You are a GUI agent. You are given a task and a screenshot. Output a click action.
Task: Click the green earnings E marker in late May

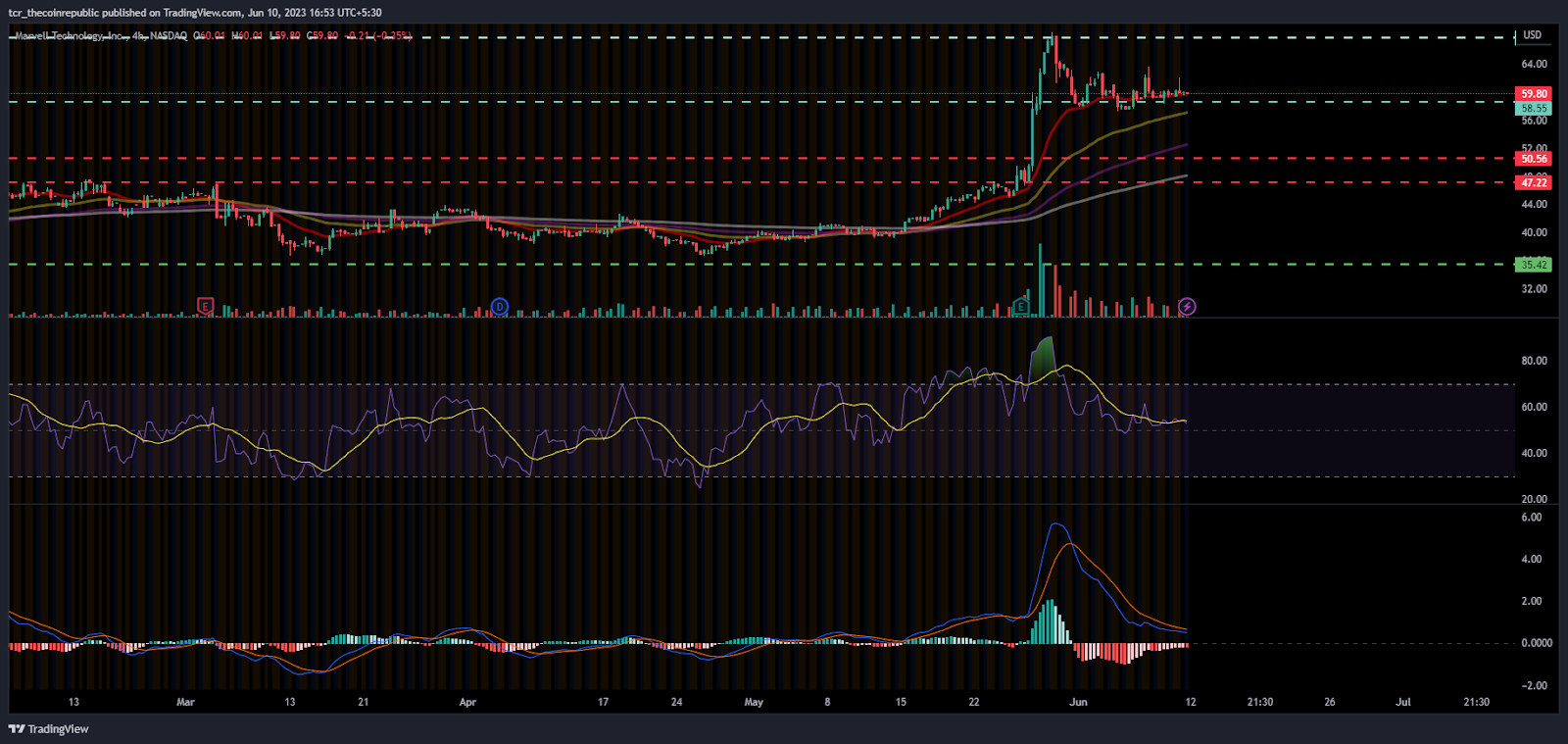pyautogui.click(x=1020, y=306)
